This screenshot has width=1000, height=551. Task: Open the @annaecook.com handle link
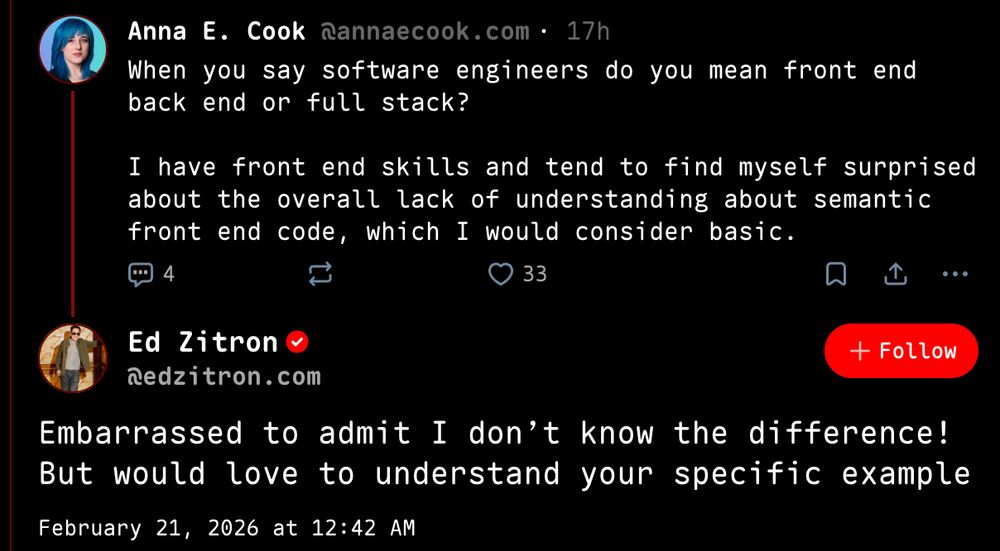pos(424,32)
